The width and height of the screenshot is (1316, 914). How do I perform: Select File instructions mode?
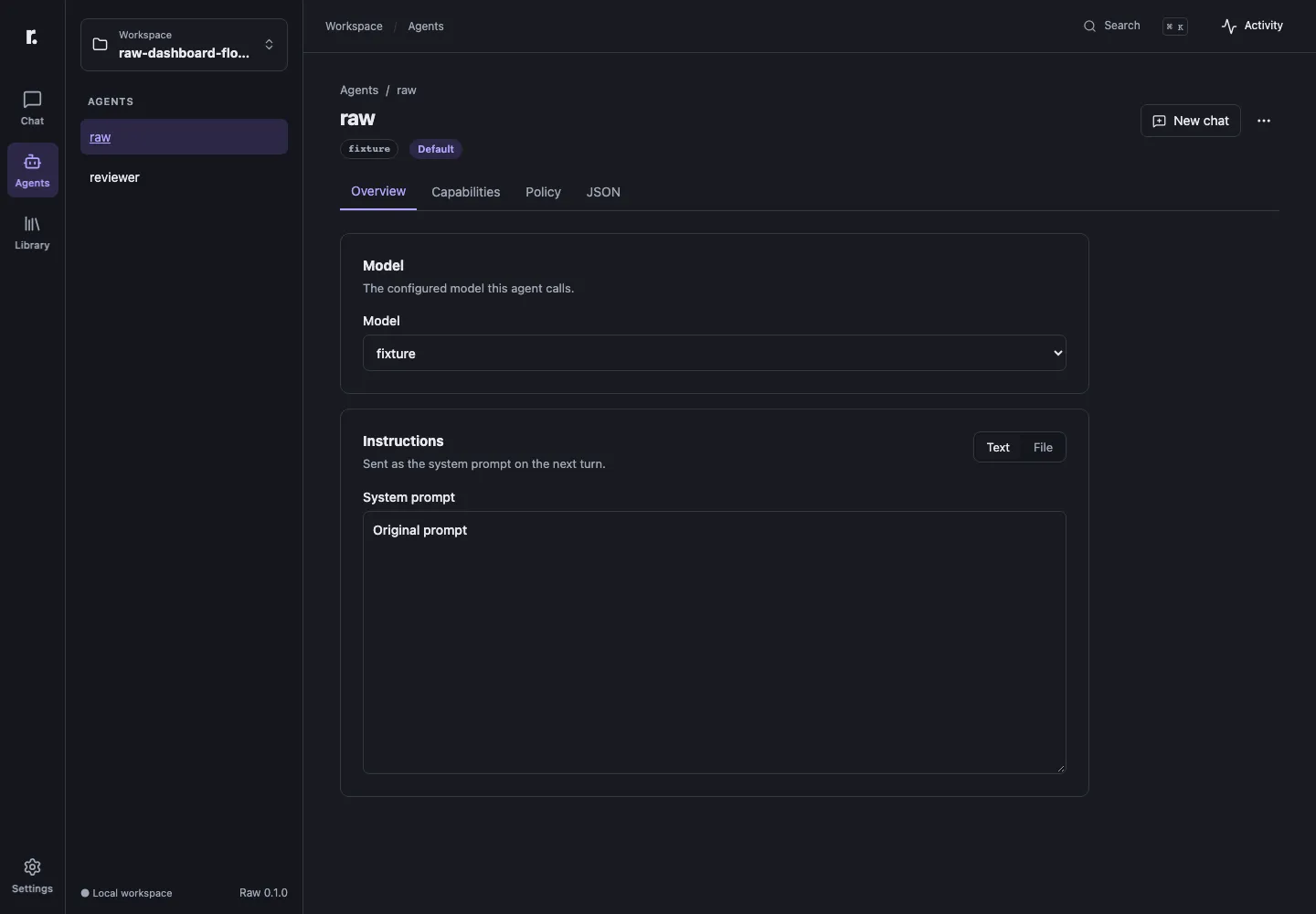click(x=1043, y=447)
